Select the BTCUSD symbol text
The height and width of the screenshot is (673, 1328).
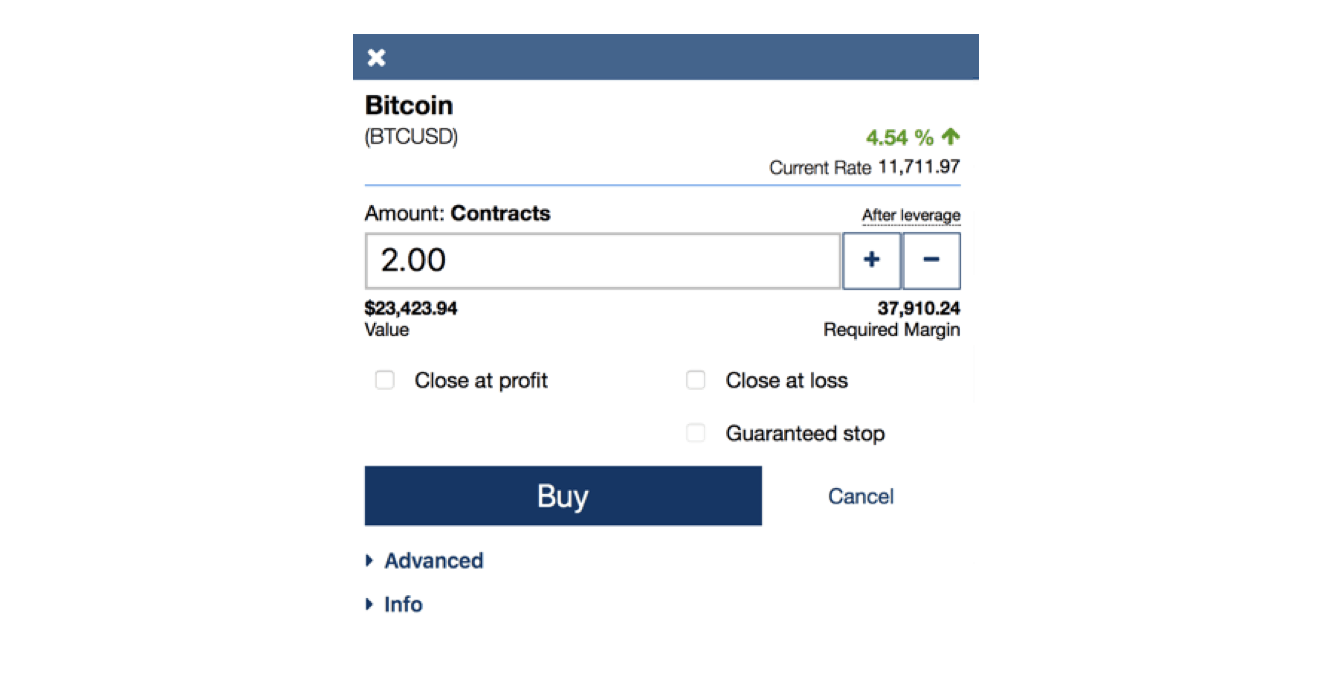pyautogui.click(x=411, y=137)
